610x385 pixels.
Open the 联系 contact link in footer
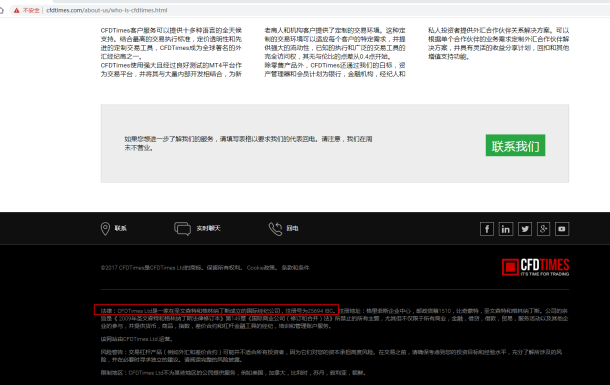click(120, 228)
